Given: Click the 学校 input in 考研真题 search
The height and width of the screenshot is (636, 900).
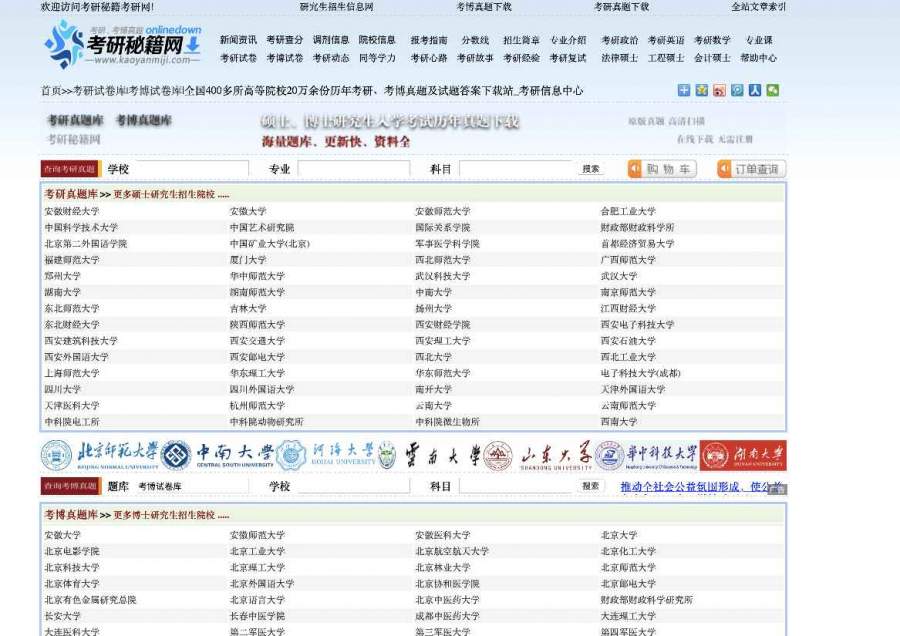Looking at the screenshot, I should tap(190, 169).
